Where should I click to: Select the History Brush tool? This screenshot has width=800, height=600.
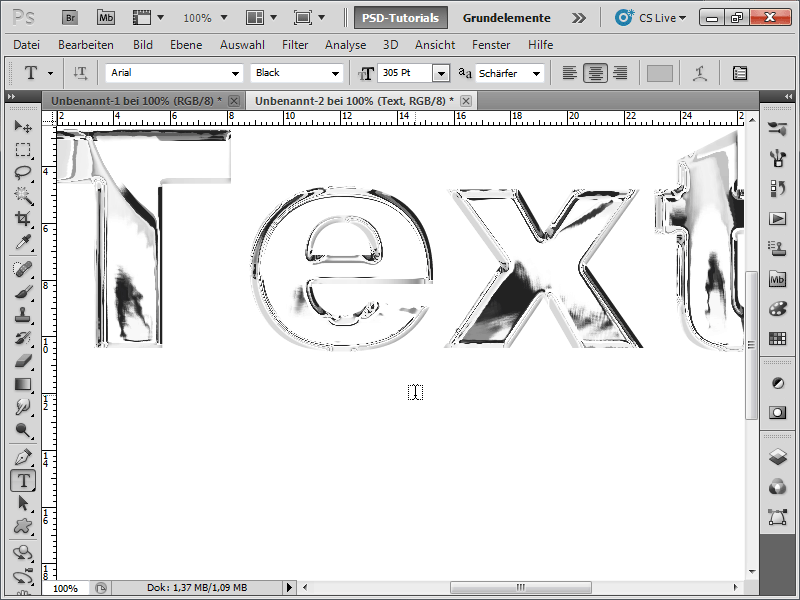(x=23, y=338)
